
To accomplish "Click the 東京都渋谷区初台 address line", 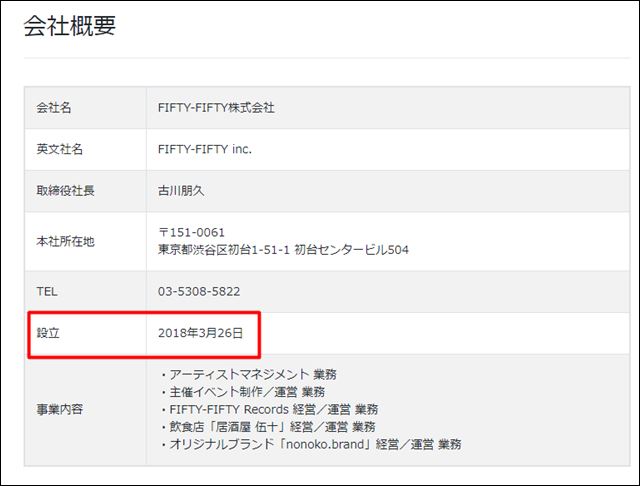I will pos(283,249).
